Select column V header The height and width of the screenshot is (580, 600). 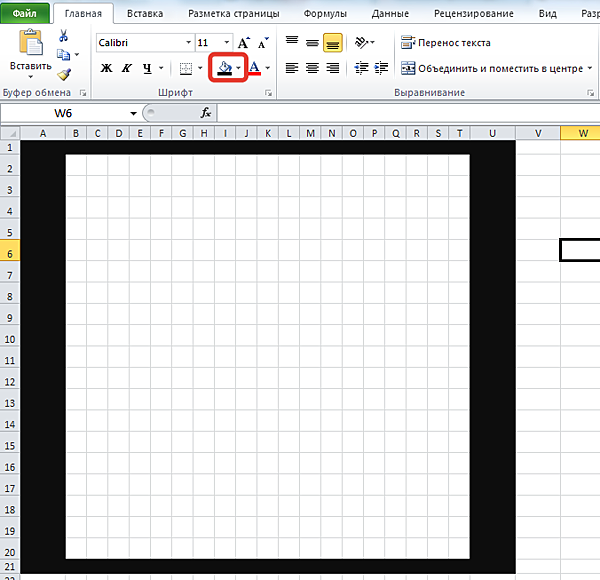pyautogui.click(x=538, y=133)
